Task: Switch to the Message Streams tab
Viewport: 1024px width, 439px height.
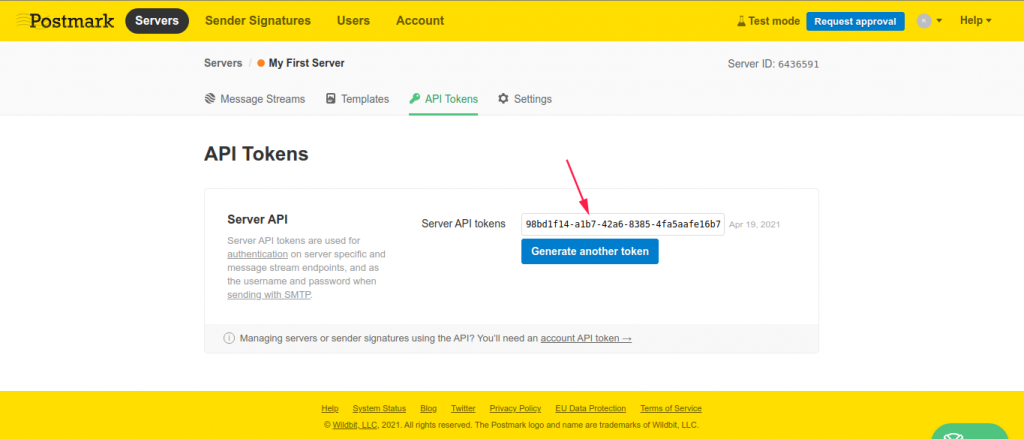Action: [x=255, y=99]
